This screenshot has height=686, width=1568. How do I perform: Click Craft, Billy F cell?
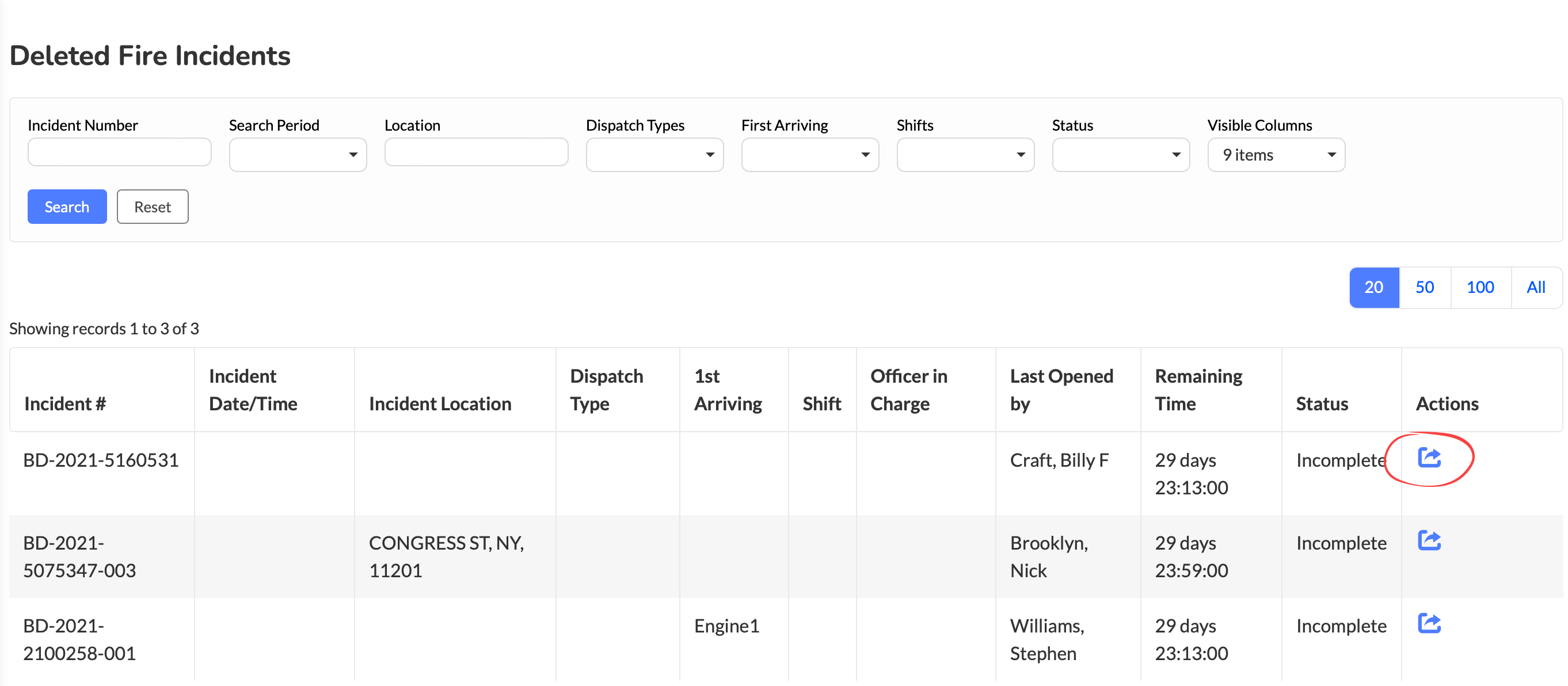coord(1059,460)
